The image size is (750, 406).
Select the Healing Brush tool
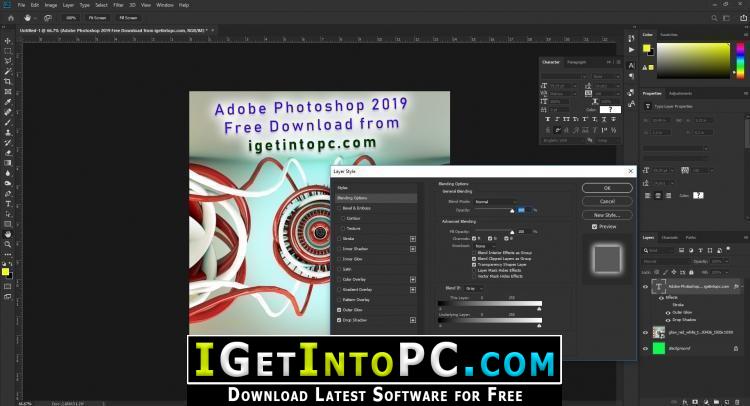click(x=8, y=112)
